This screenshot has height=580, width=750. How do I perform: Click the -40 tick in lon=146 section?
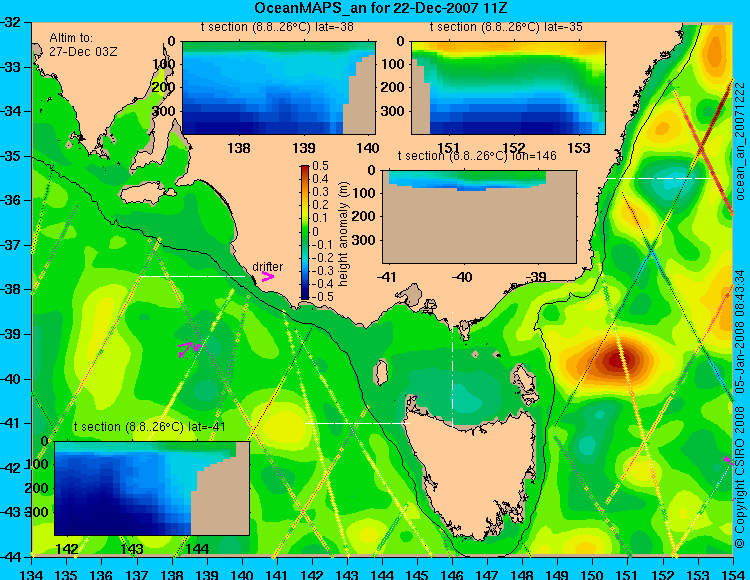click(x=463, y=277)
